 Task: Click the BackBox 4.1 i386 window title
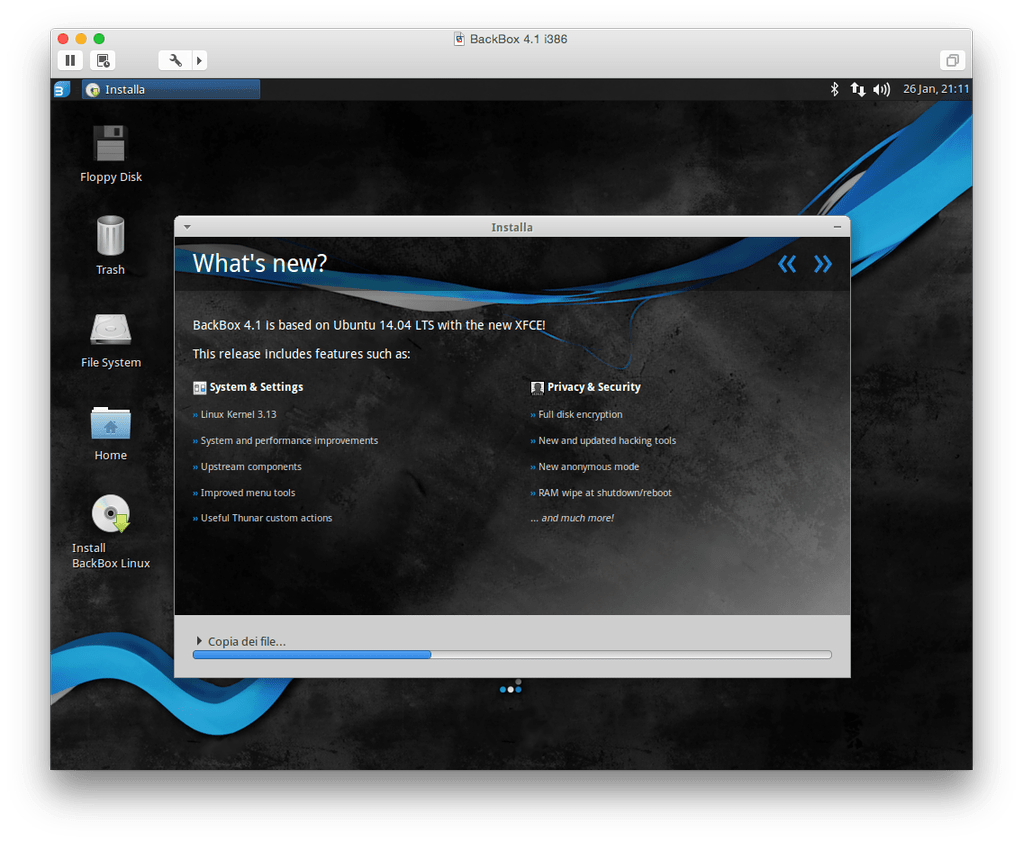coord(518,39)
